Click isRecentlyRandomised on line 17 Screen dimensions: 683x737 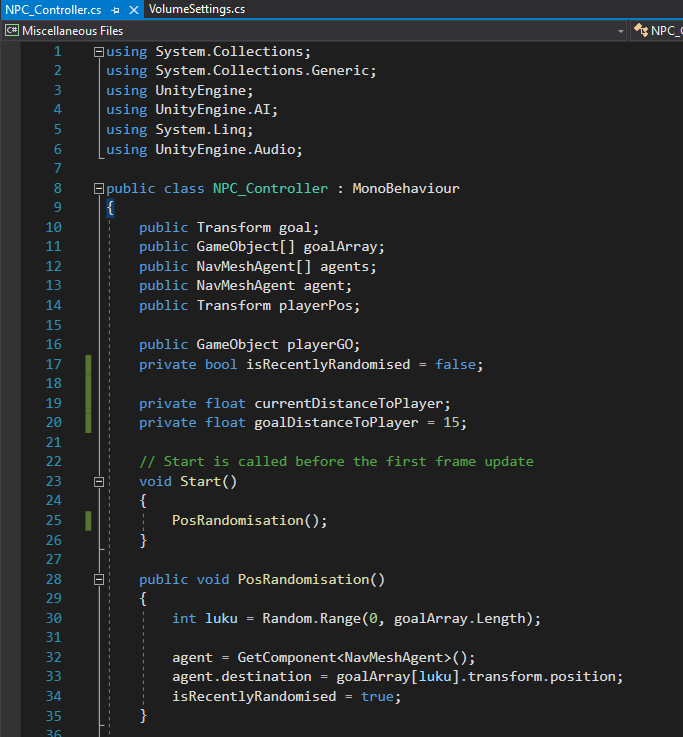point(328,364)
